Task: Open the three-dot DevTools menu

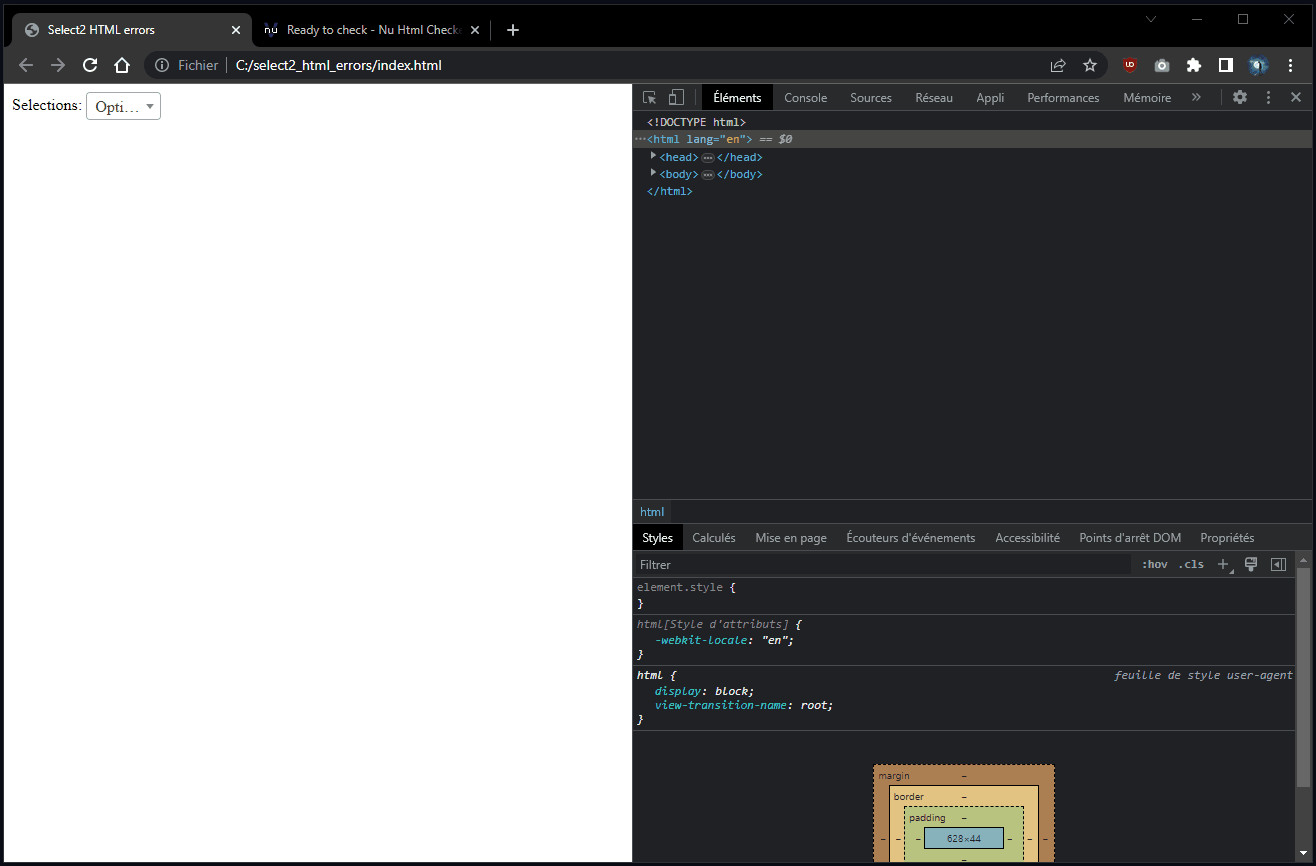Action: click(x=1268, y=97)
